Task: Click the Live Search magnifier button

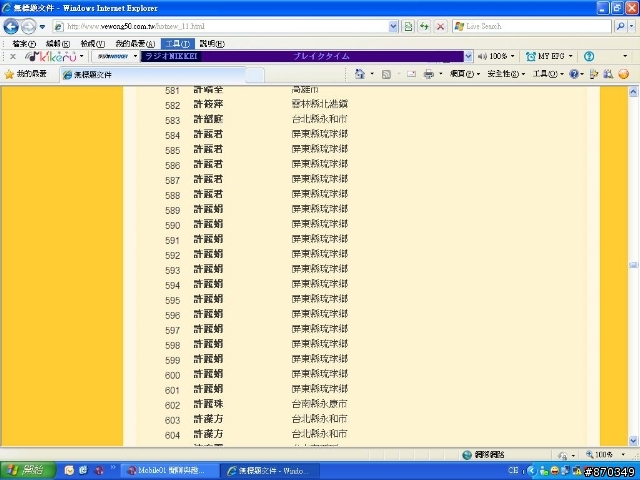Action: point(620,27)
